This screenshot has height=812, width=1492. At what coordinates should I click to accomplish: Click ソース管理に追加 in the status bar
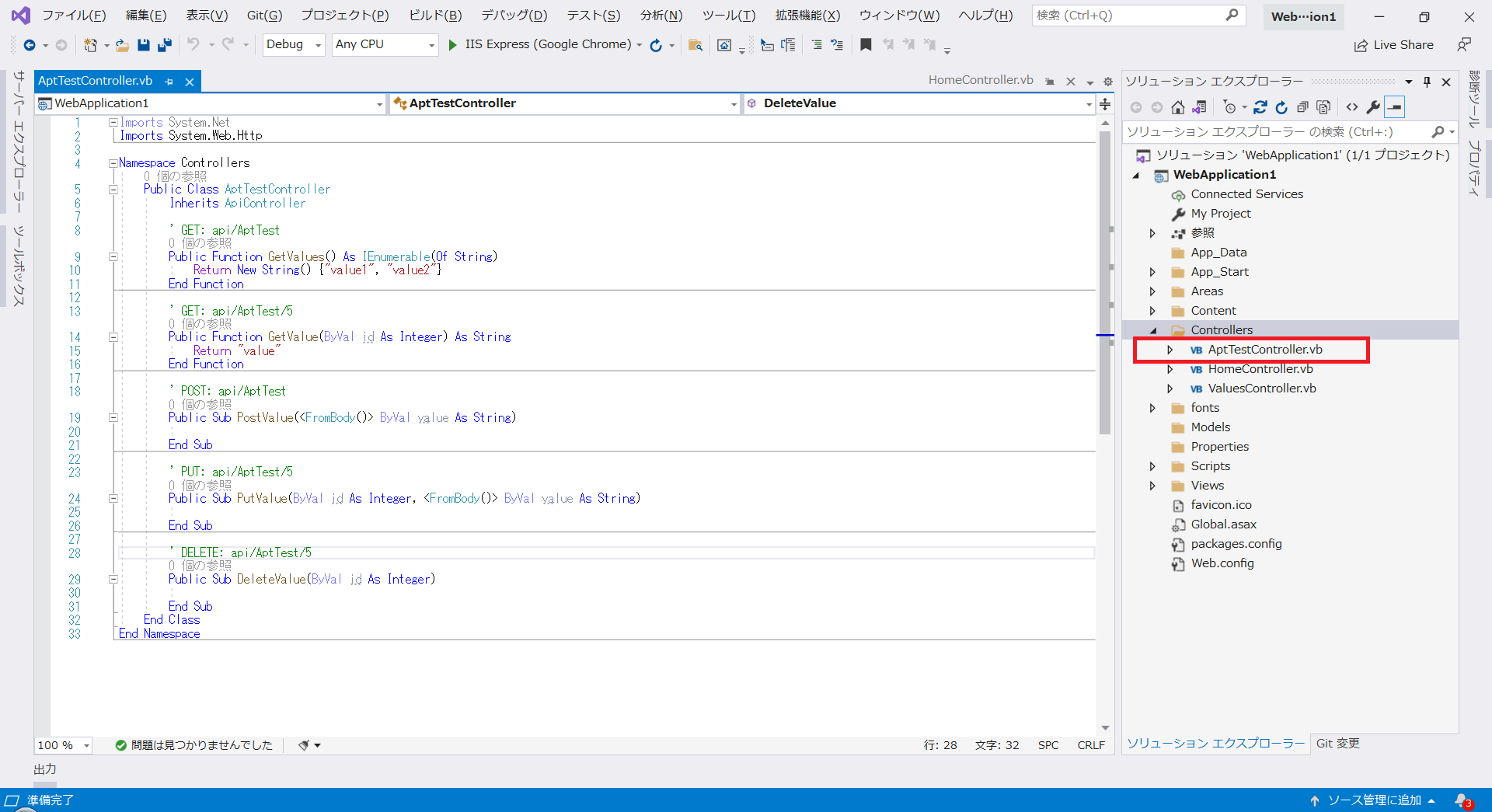click(x=1373, y=800)
